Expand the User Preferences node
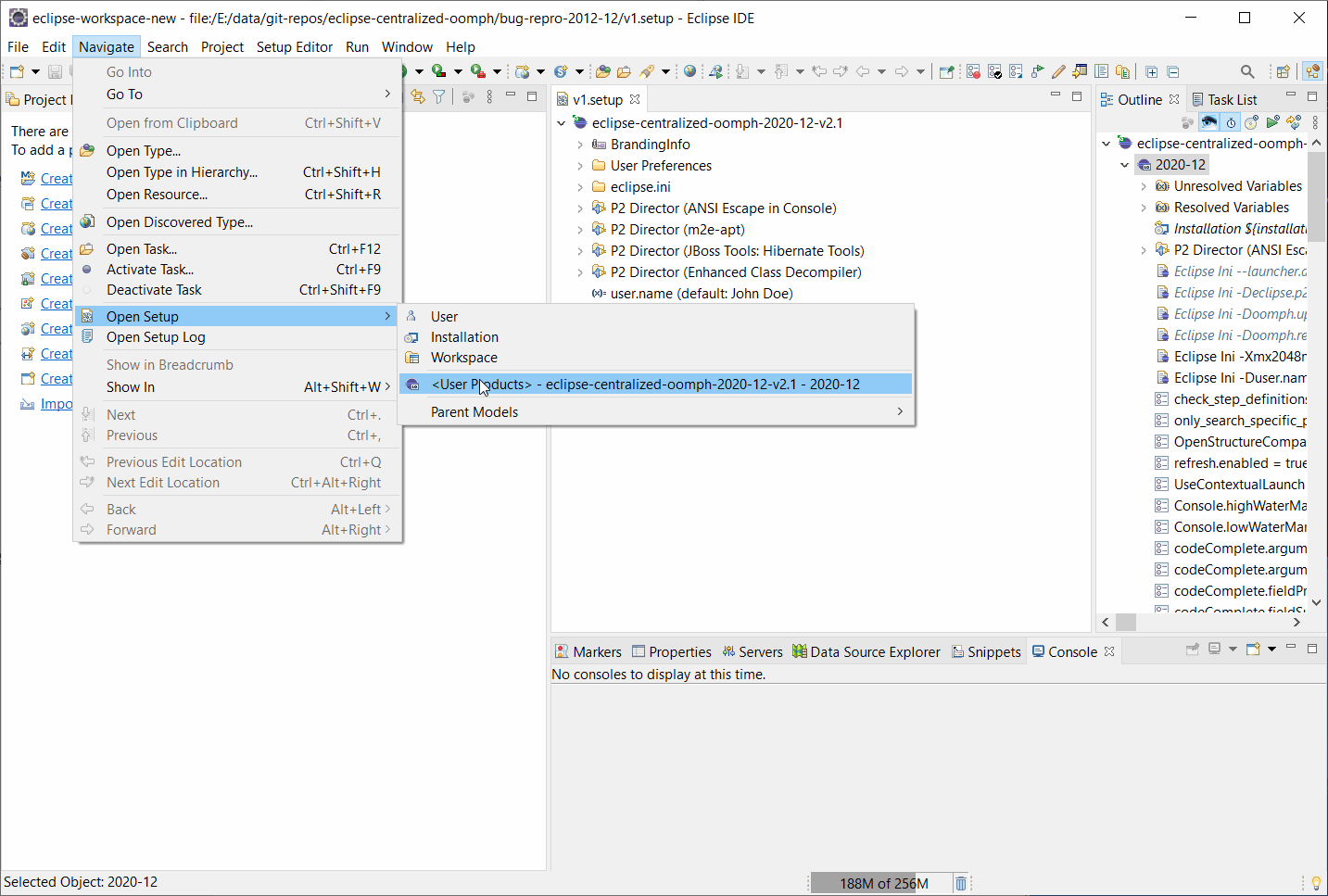1328x896 pixels. (x=580, y=166)
